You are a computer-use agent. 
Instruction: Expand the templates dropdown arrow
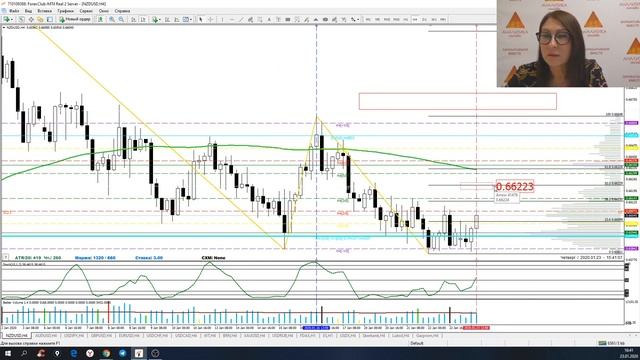coord(191,19)
